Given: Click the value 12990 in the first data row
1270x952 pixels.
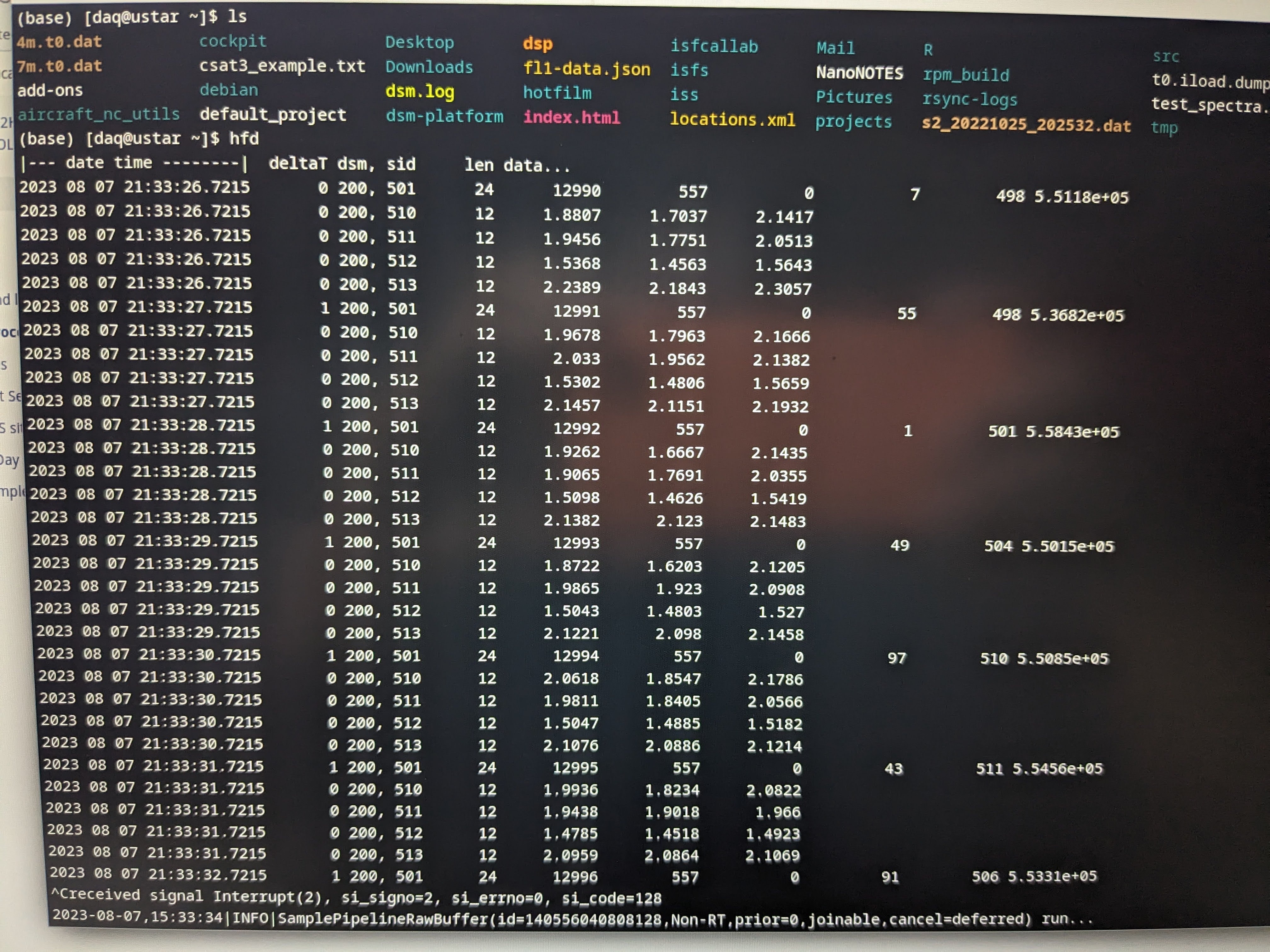Looking at the screenshot, I should click(576, 190).
